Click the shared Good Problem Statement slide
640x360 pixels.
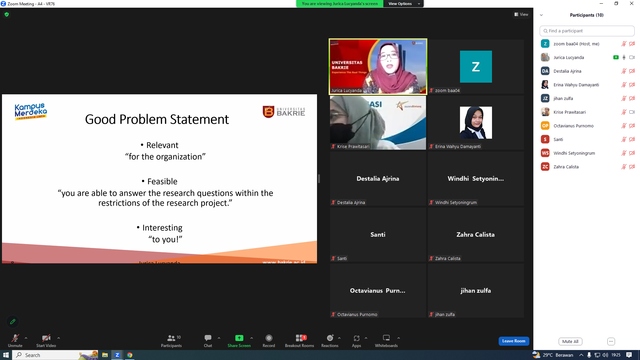click(160, 179)
